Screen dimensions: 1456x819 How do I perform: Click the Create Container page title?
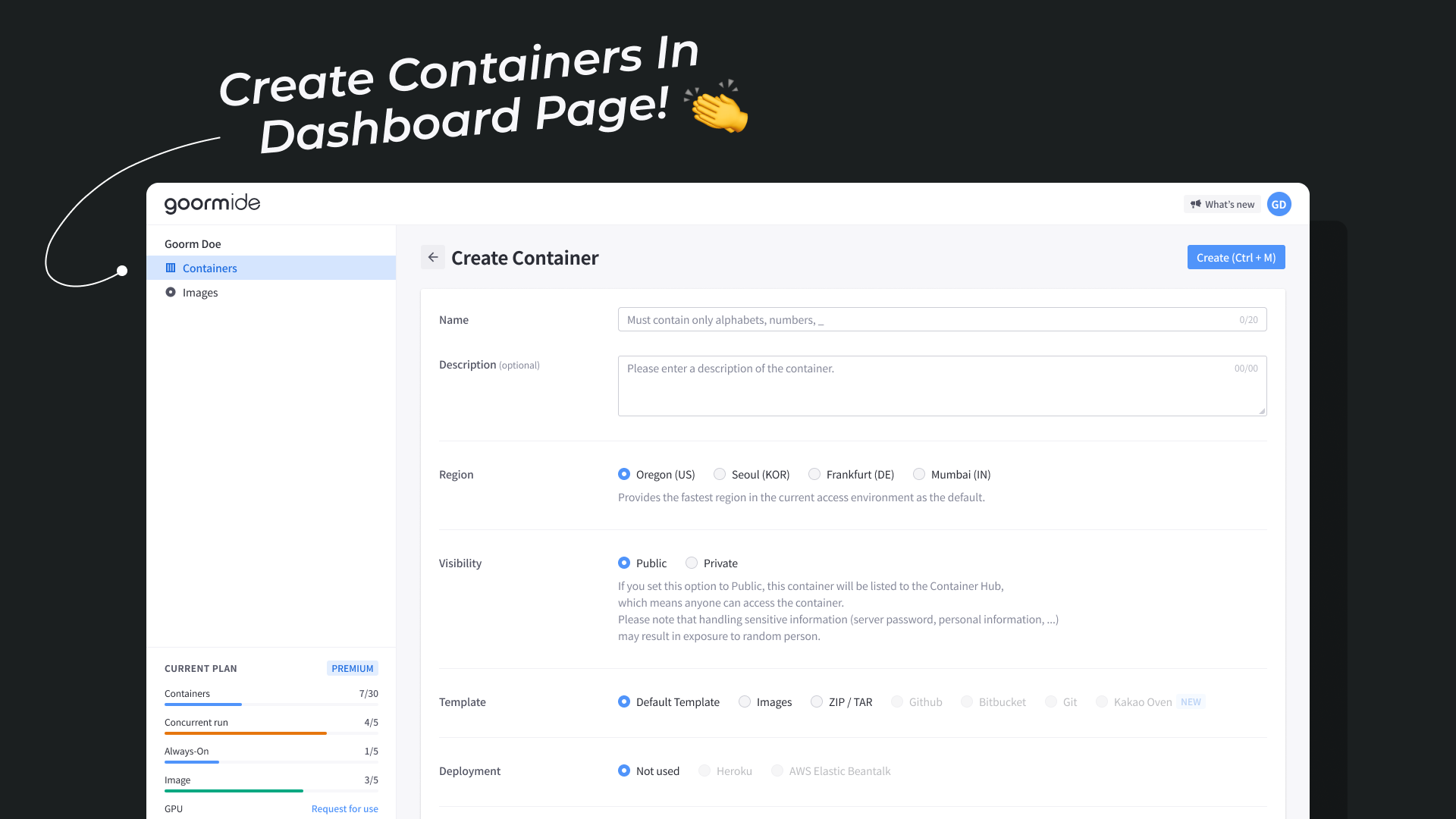tap(525, 258)
